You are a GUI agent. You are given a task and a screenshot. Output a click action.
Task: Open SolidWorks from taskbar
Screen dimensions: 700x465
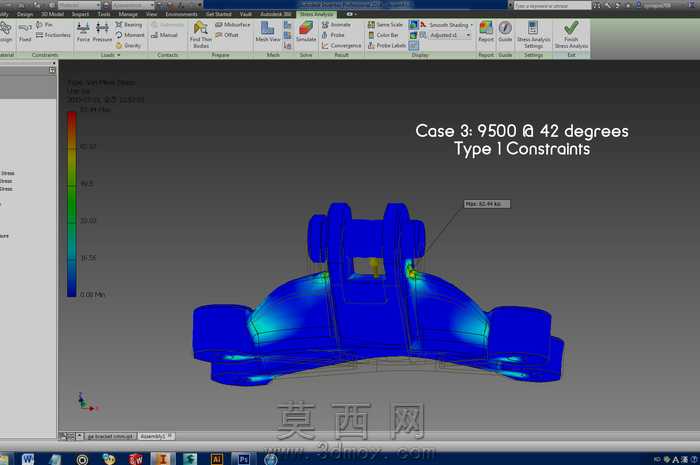click(x=136, y=459)
